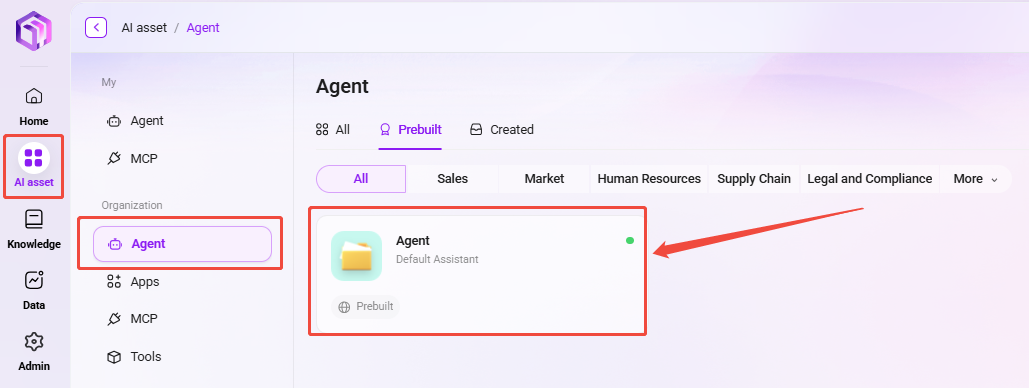Open the Knowledge book icon
Image resolution: width=1029 pixels, height=388 pixels.
33,219
